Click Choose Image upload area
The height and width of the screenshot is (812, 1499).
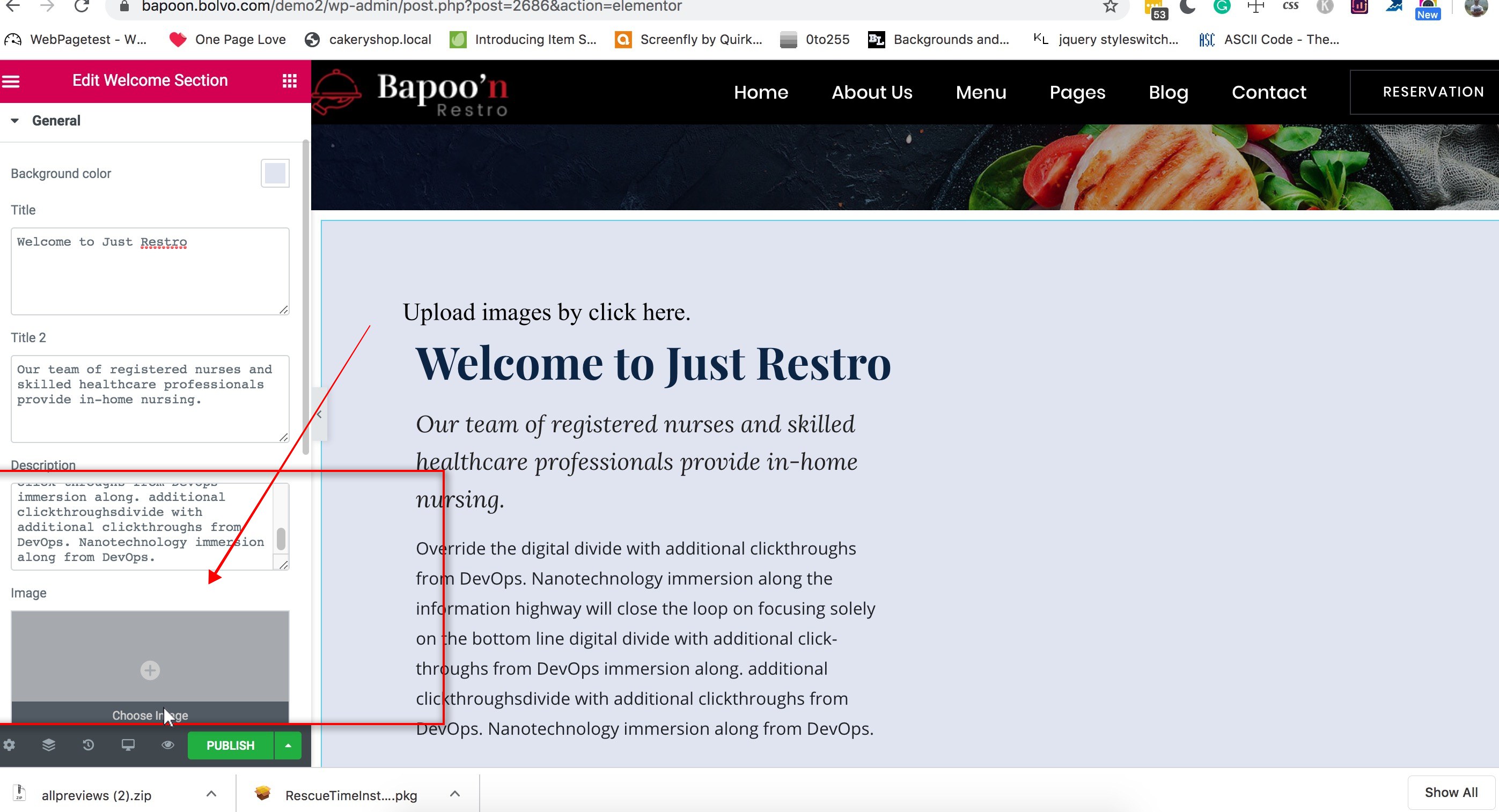tap(150, 669)
